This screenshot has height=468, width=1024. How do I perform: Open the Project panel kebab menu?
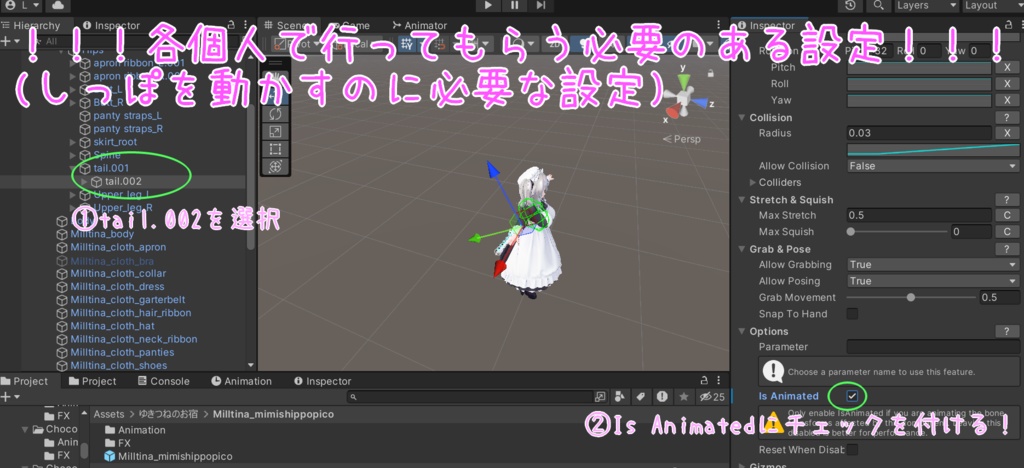pos(719,381)
